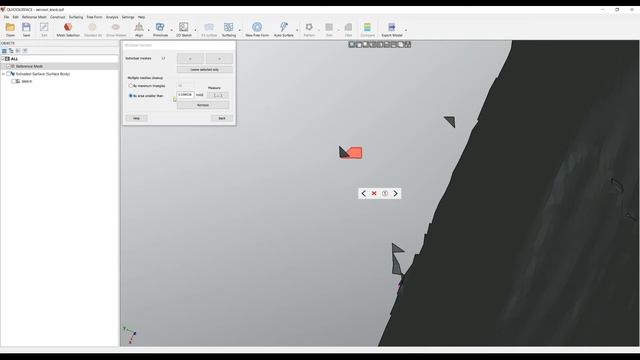640x360 pixels.
Task: Open the Align dropdown arrow
Action: click(149, 30)
